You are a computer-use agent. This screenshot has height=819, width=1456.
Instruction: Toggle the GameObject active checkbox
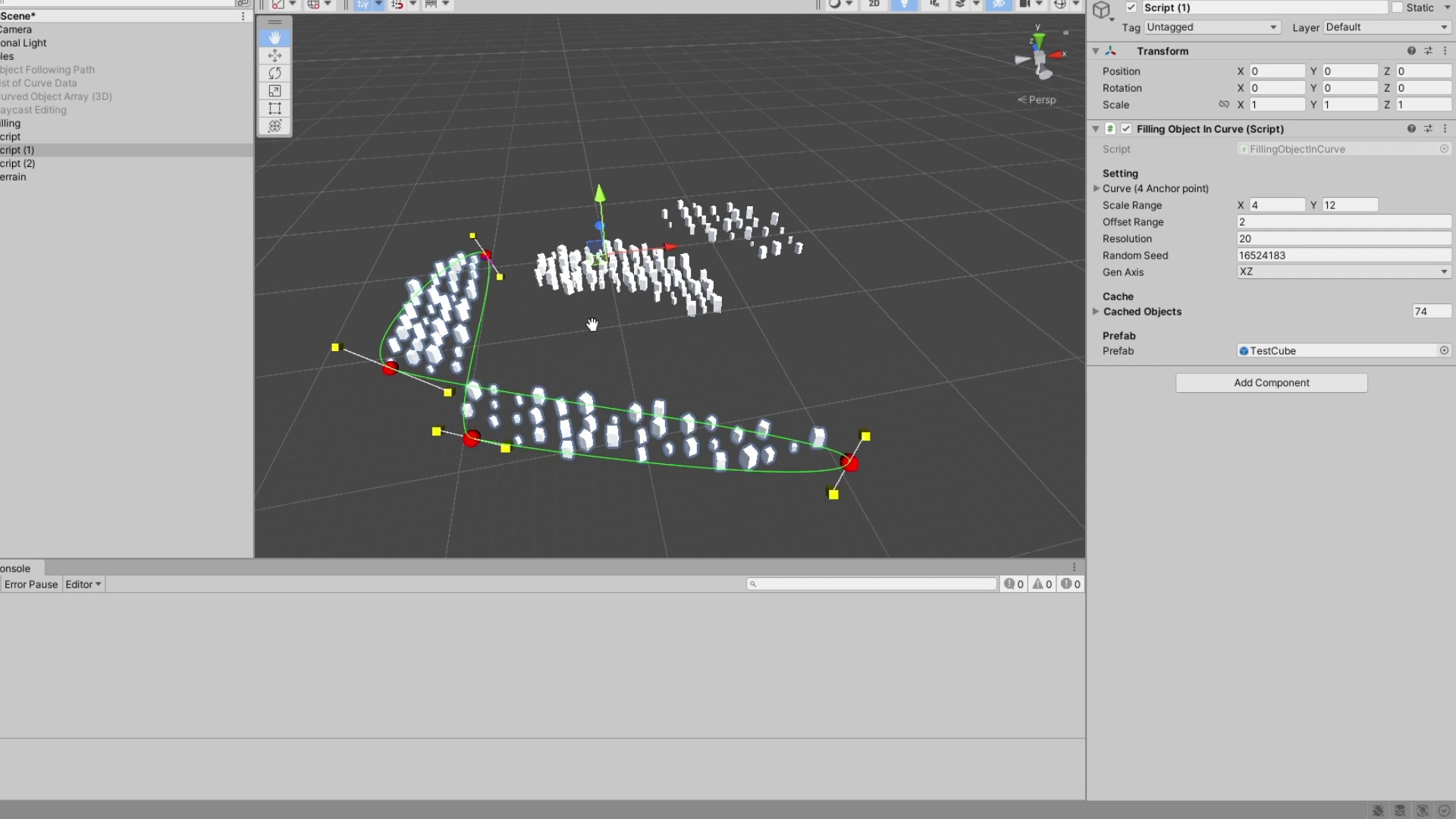pyautogui.click(x=1131, y=8)
